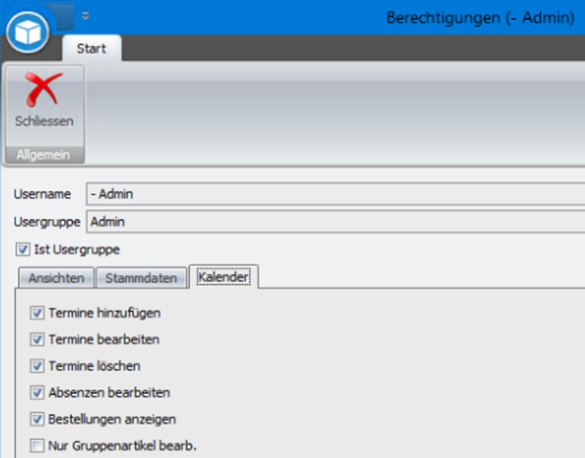Toggle Absenzen bearbeiten checkbox
The image size is (585, 458).
[37, 392]
